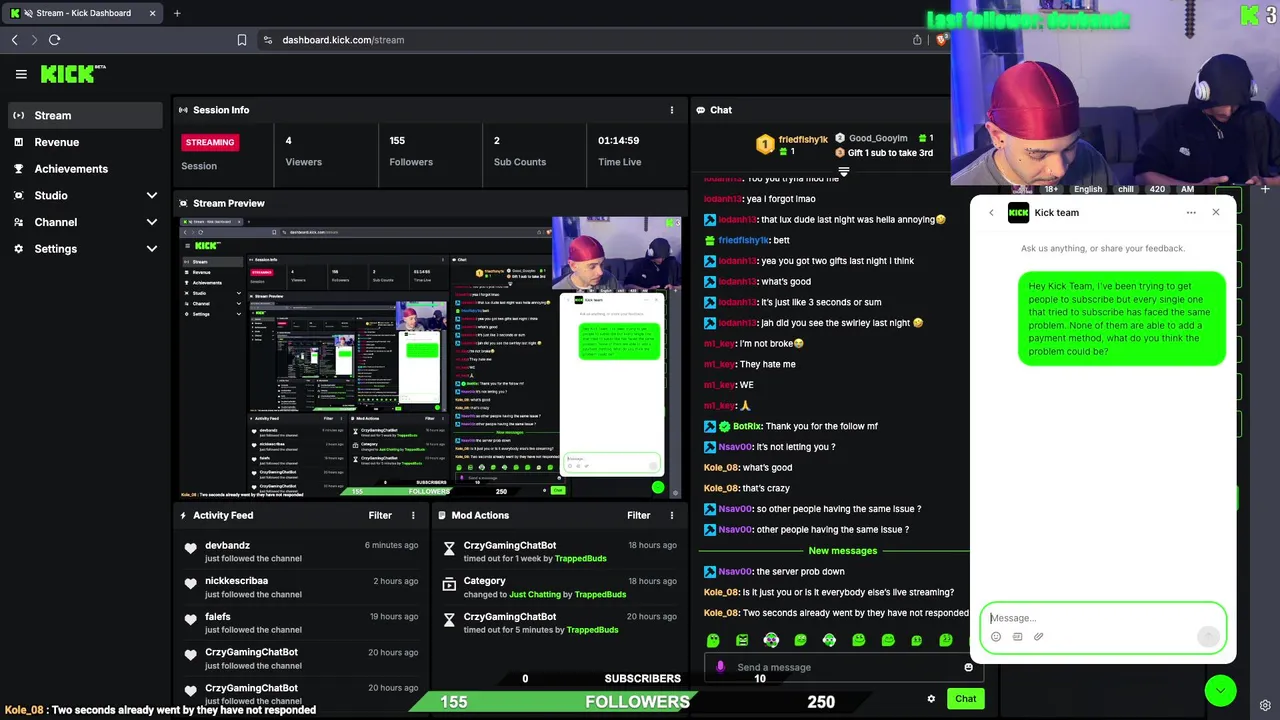The height and width of the screenshot is (720, 1280).
Task: Open site info icon in address bar
Action: click(x=267, y=40)
